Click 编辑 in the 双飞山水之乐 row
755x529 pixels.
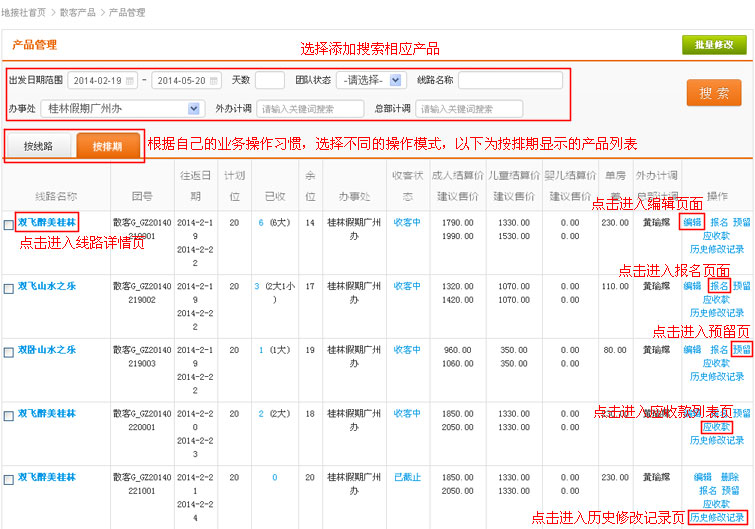tap(692, 286)
